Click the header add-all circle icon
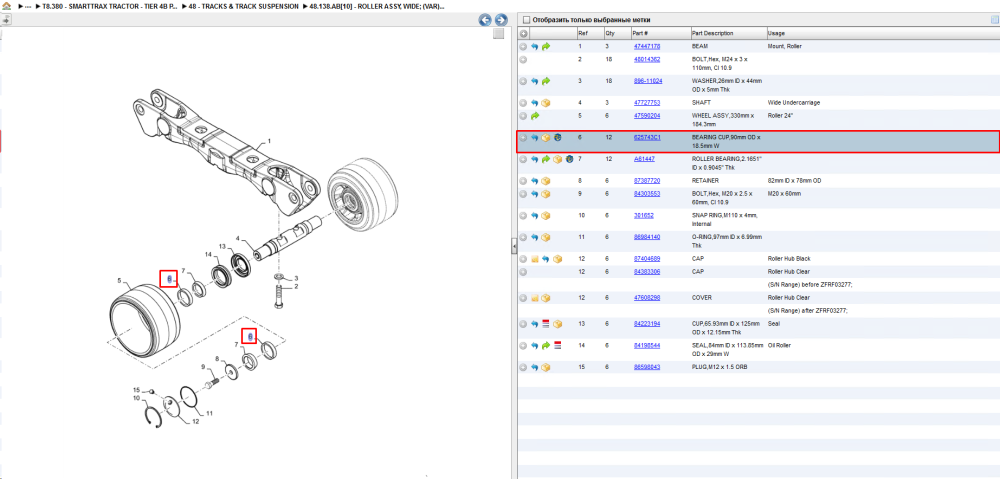The image size is (1000, 479). coord(523,33)
